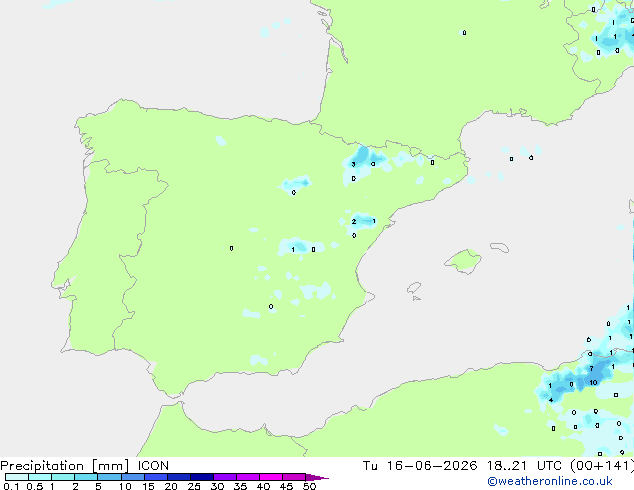634x490 pixels.
Task: Click the '18..21' time range text
Action: tap(507, 466)
